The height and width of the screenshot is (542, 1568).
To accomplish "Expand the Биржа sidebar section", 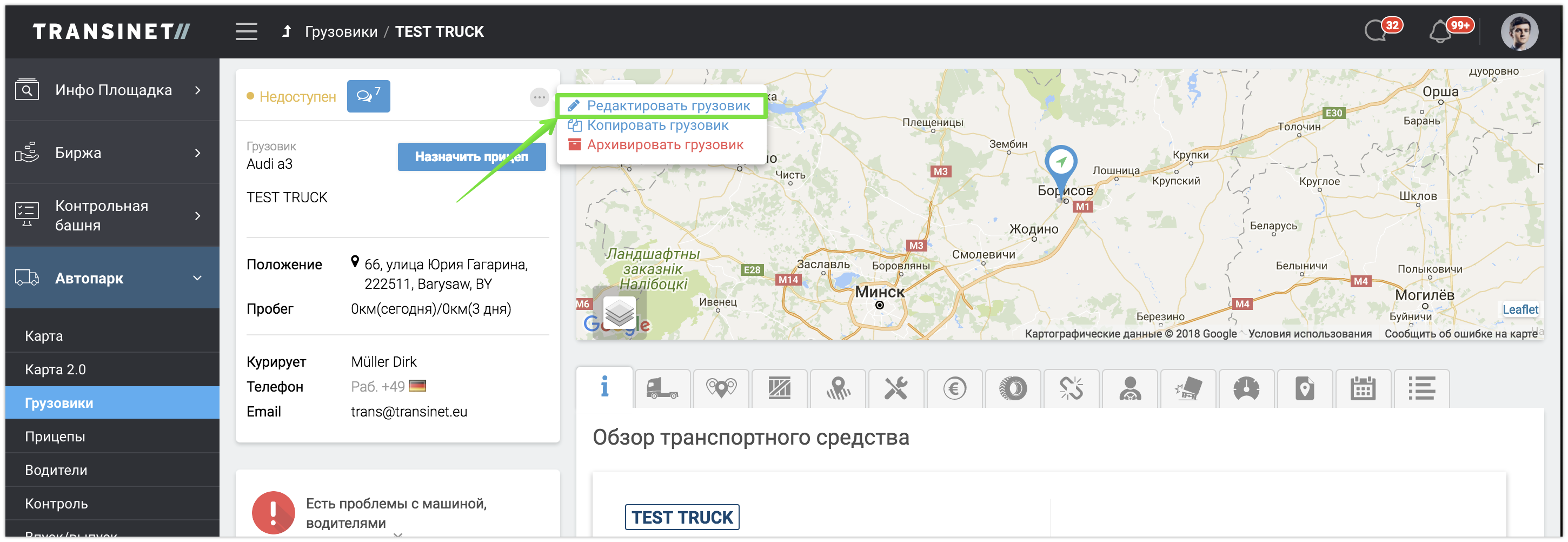I will [x=112, y=153].
